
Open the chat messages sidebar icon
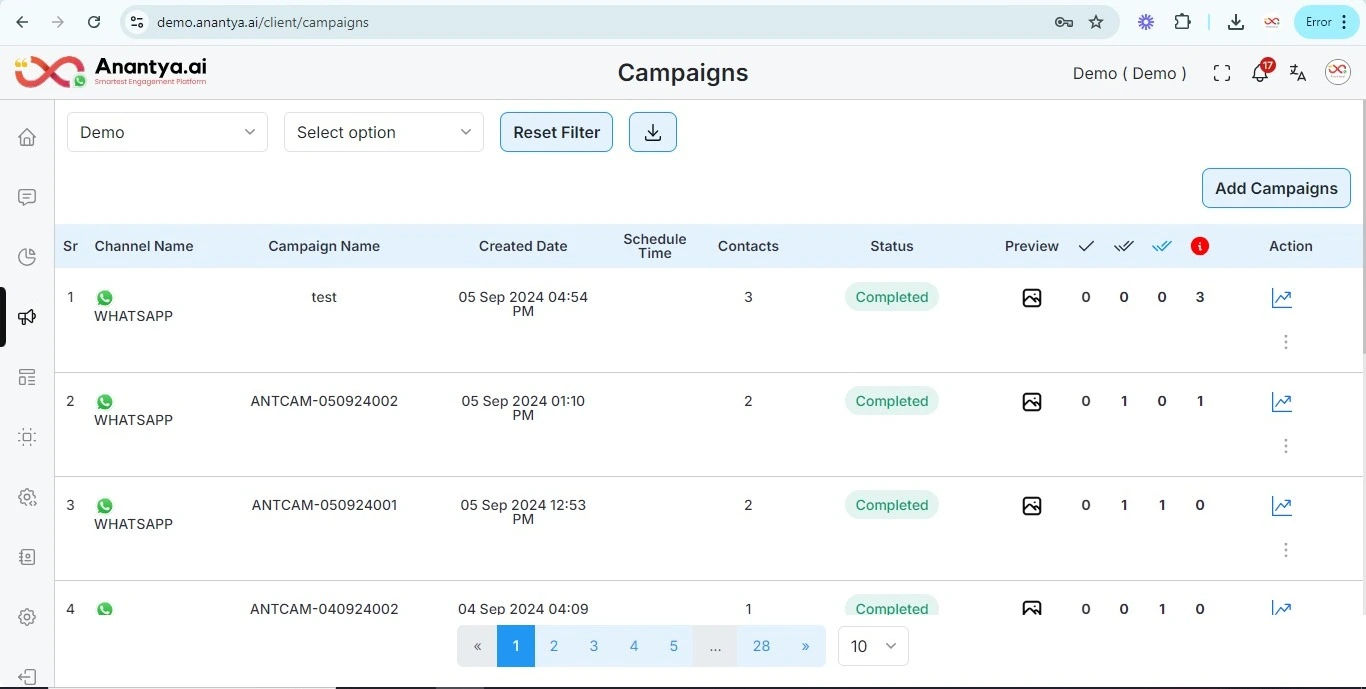[x=27, y=197]
